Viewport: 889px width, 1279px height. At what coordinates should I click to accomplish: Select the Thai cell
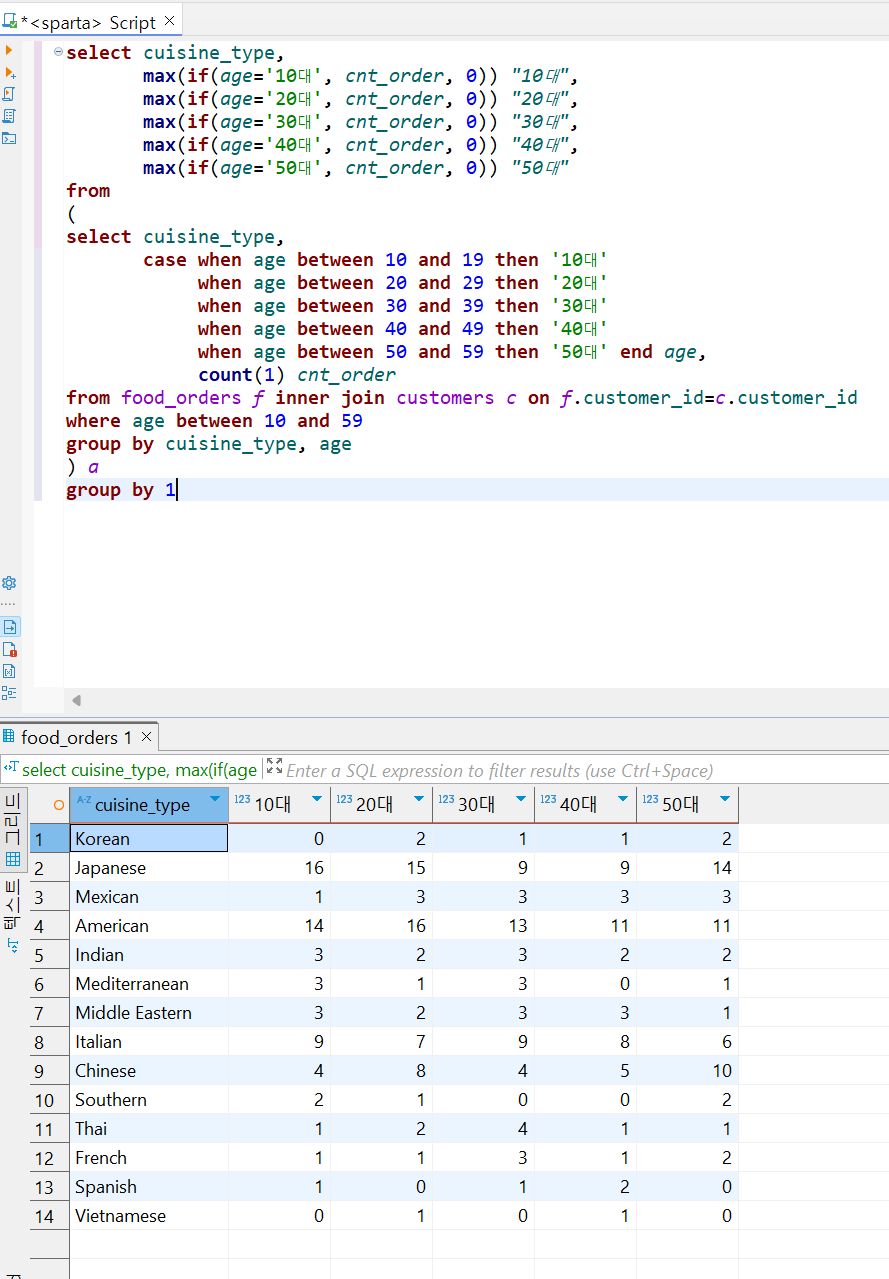pyautogui.click(x=149, y=1129)
